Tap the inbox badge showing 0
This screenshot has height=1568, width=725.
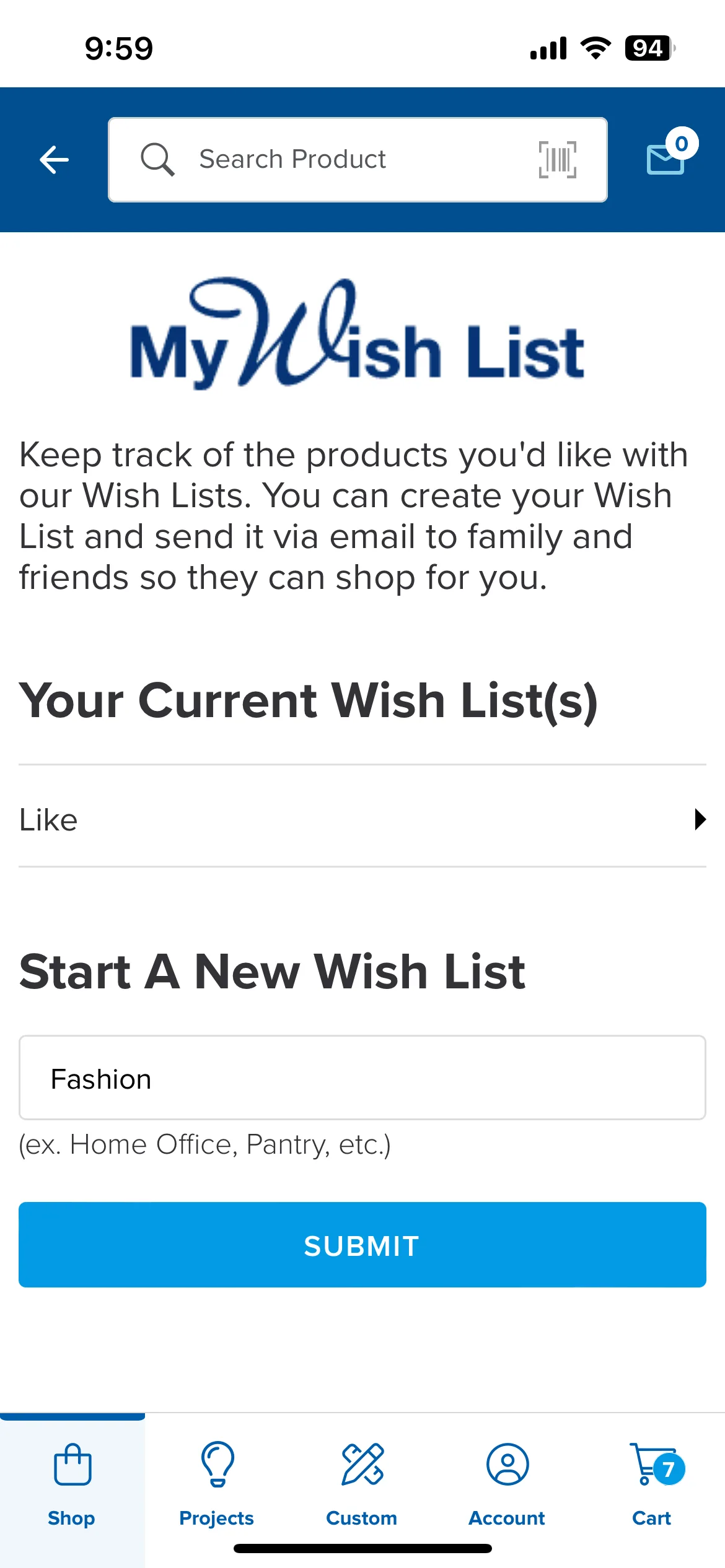pyautogui.click(x=682, y=144)
